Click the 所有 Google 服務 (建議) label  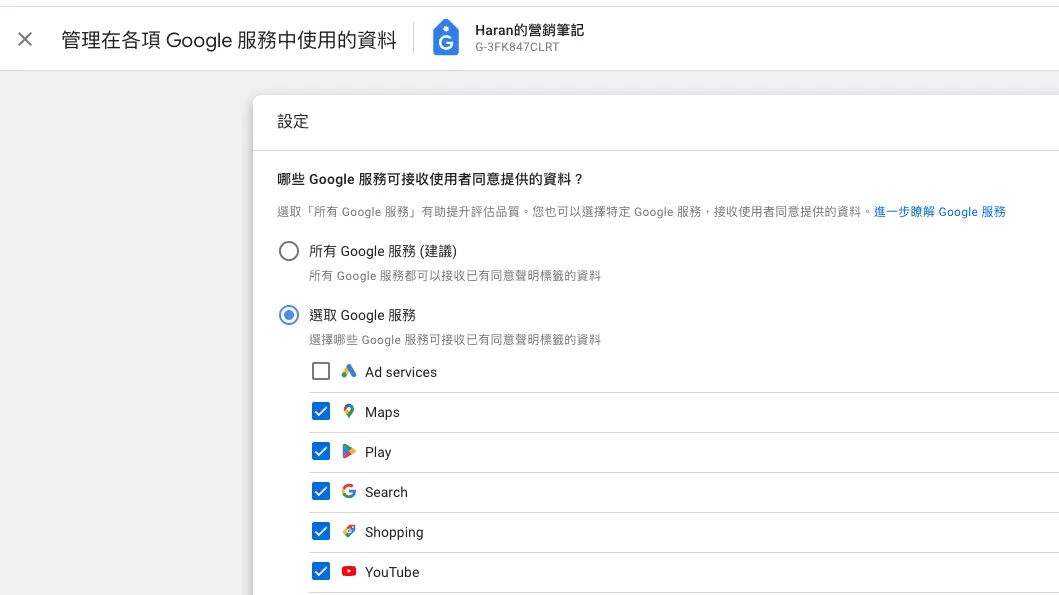pyautogui.click(x=383, y=251)
